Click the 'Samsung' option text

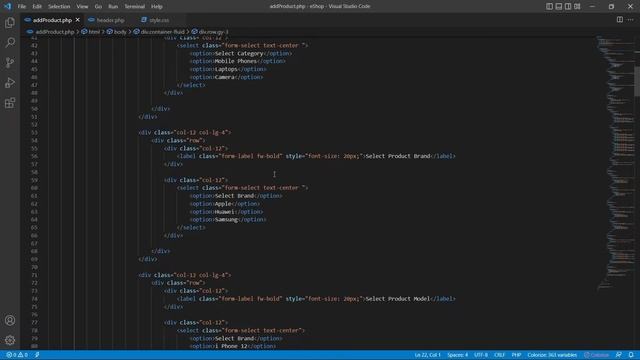pyautogui.click(x=226, y=220)
